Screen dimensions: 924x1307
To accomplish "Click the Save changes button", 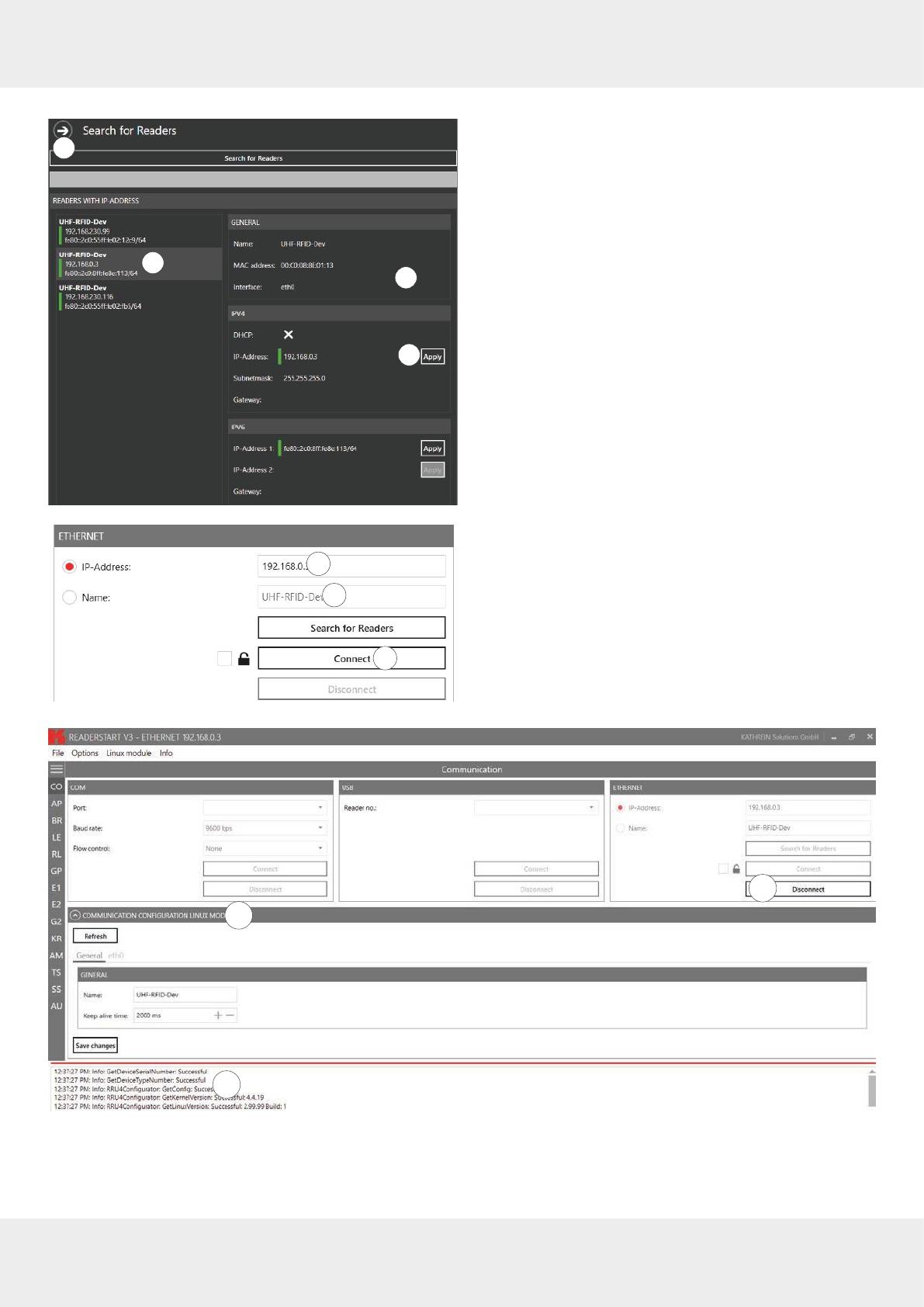I will pyautogui.click(x=95, y=1045).
